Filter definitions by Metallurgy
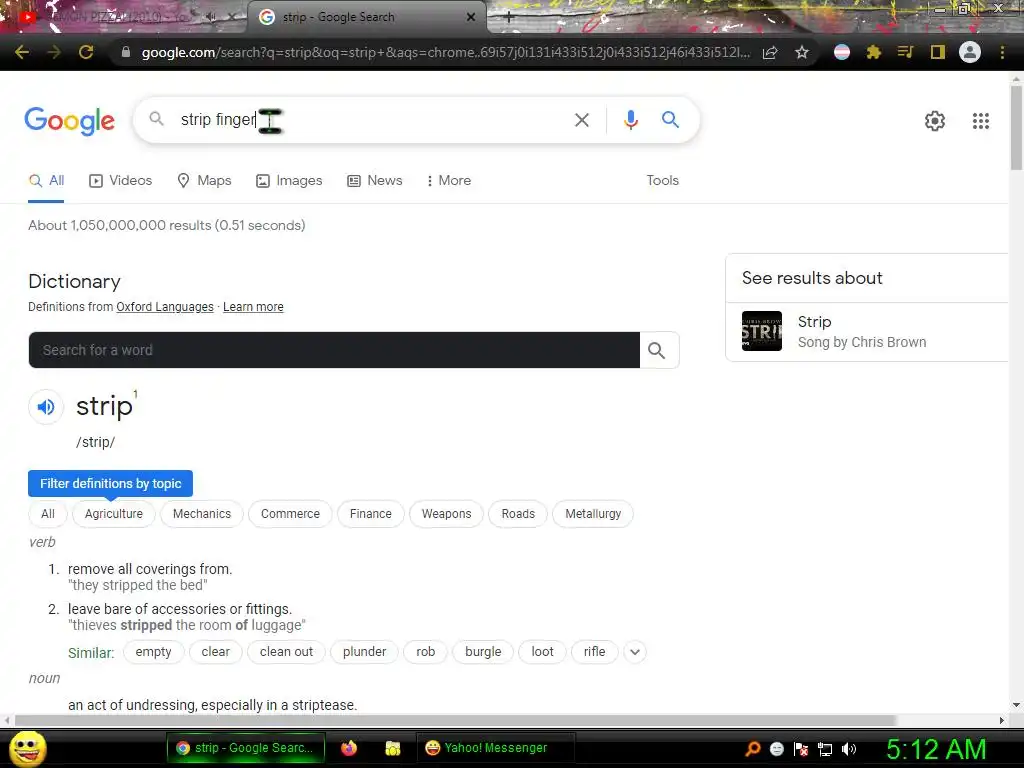The width and height of the screenshot is (1024, 768). [593, 514]
